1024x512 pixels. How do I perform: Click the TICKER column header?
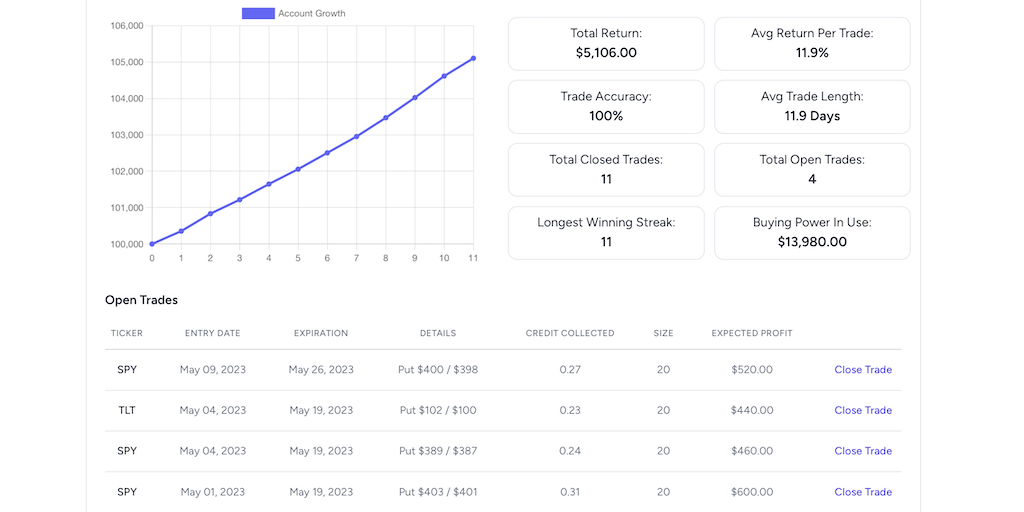(127, 333)
